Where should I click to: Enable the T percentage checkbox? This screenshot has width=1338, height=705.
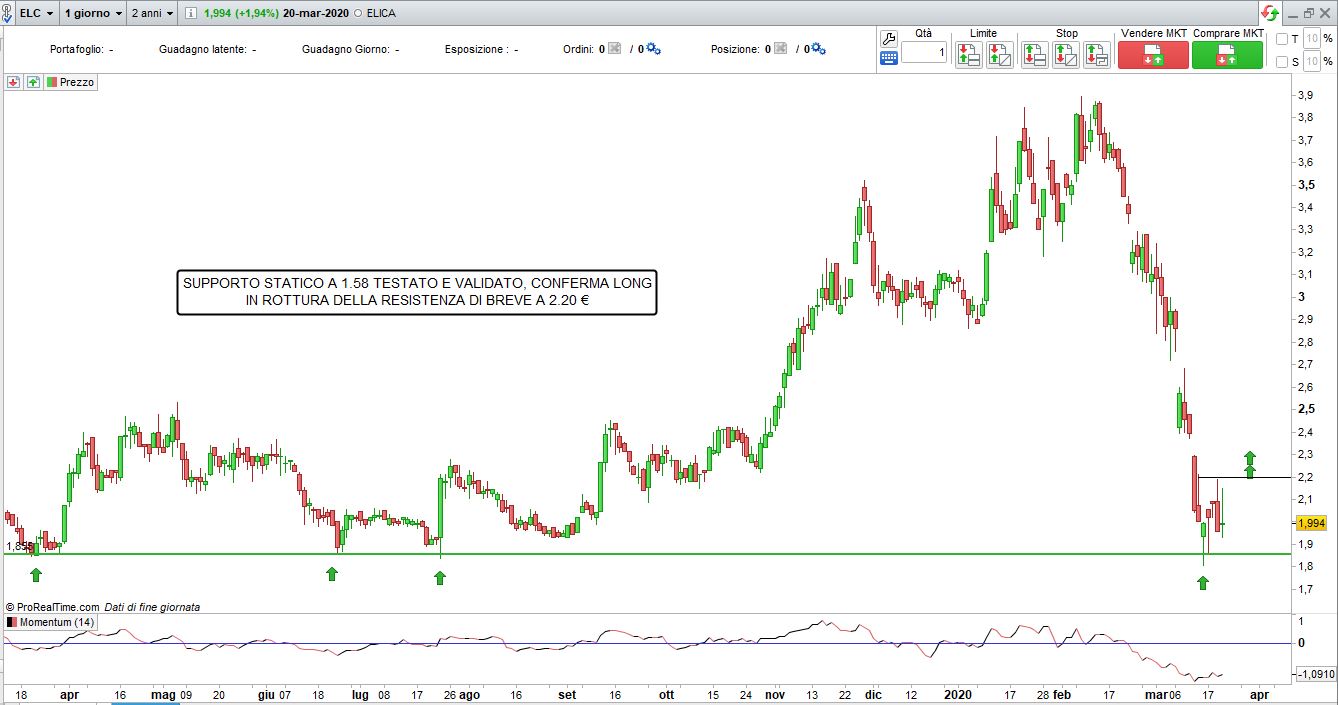pyautogui.click(x=1283, y=39)
